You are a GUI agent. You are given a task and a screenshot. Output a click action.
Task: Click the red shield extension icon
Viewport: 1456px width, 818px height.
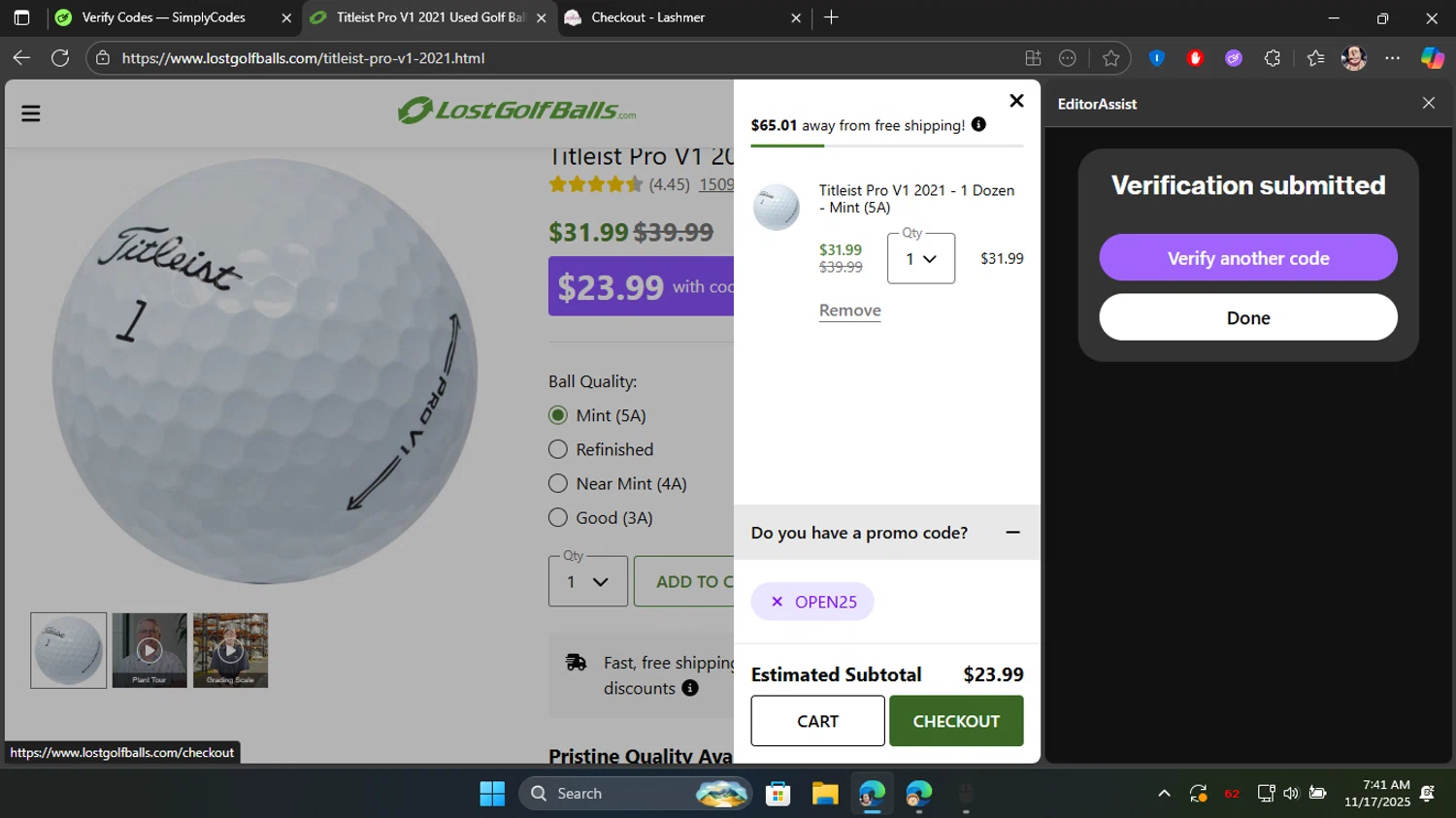tap(1196, 58)
